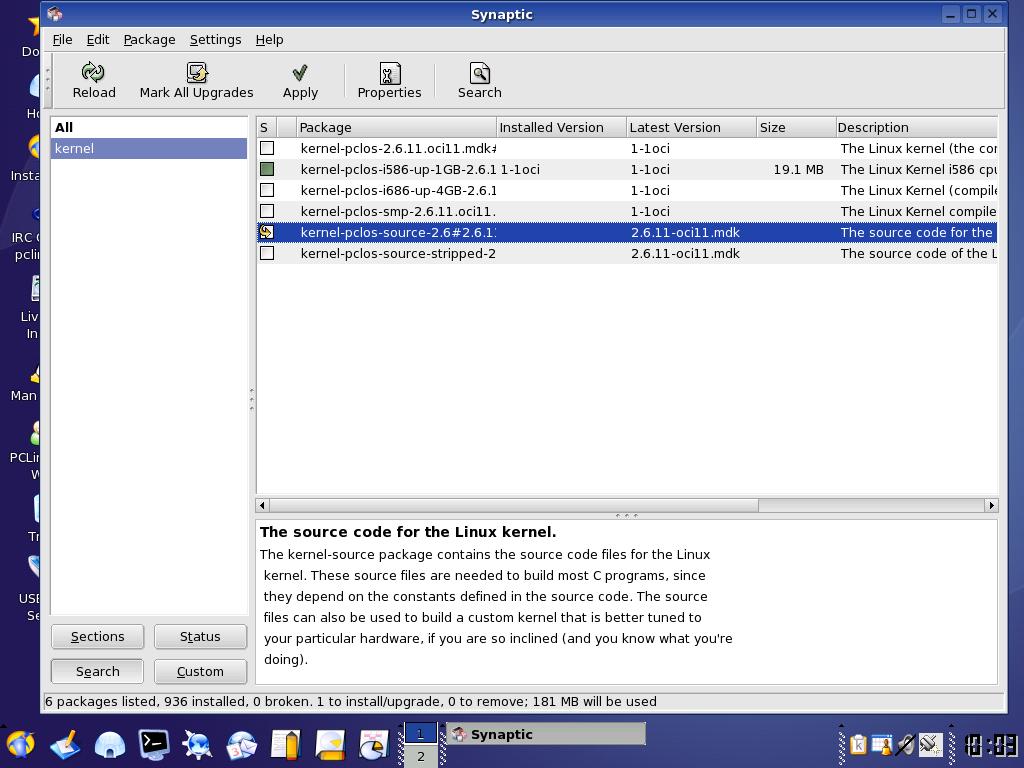Image resolution: width=1024 pixels, height=768 pixels.
Task: Toggle status box for kernel-pclos-smp
Action: click(x=267, y=211)
